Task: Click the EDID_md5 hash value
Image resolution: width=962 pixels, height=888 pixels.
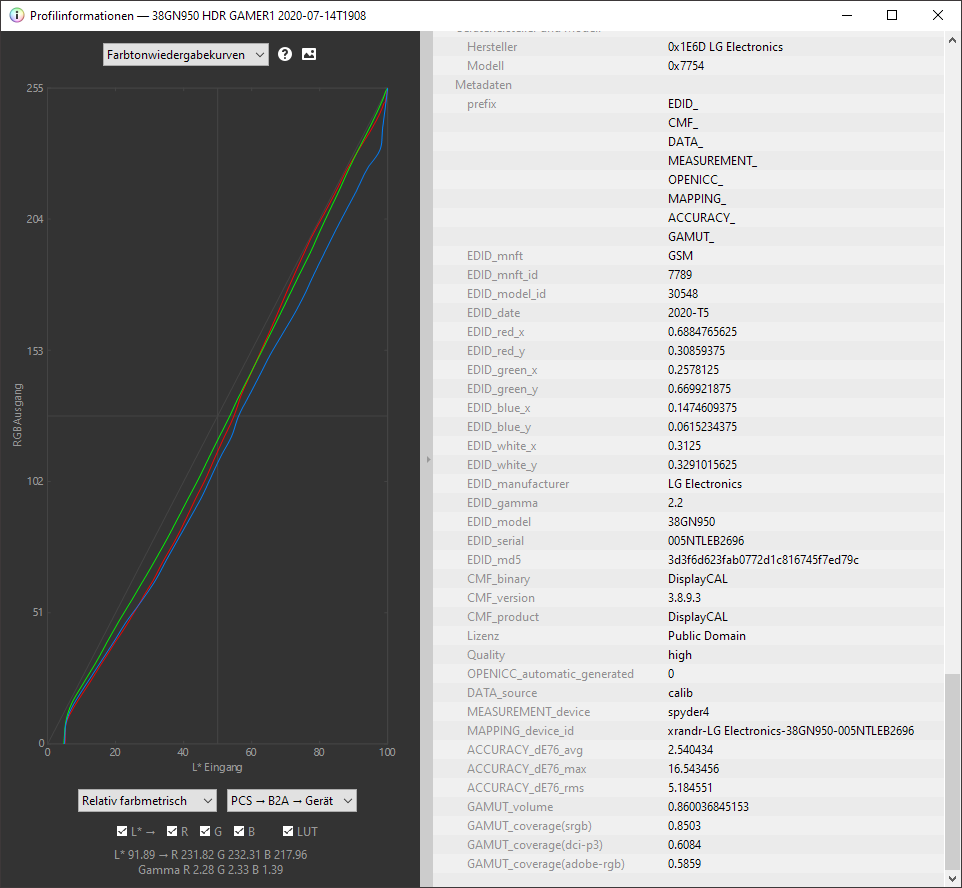Action: (x=763, y=560)
